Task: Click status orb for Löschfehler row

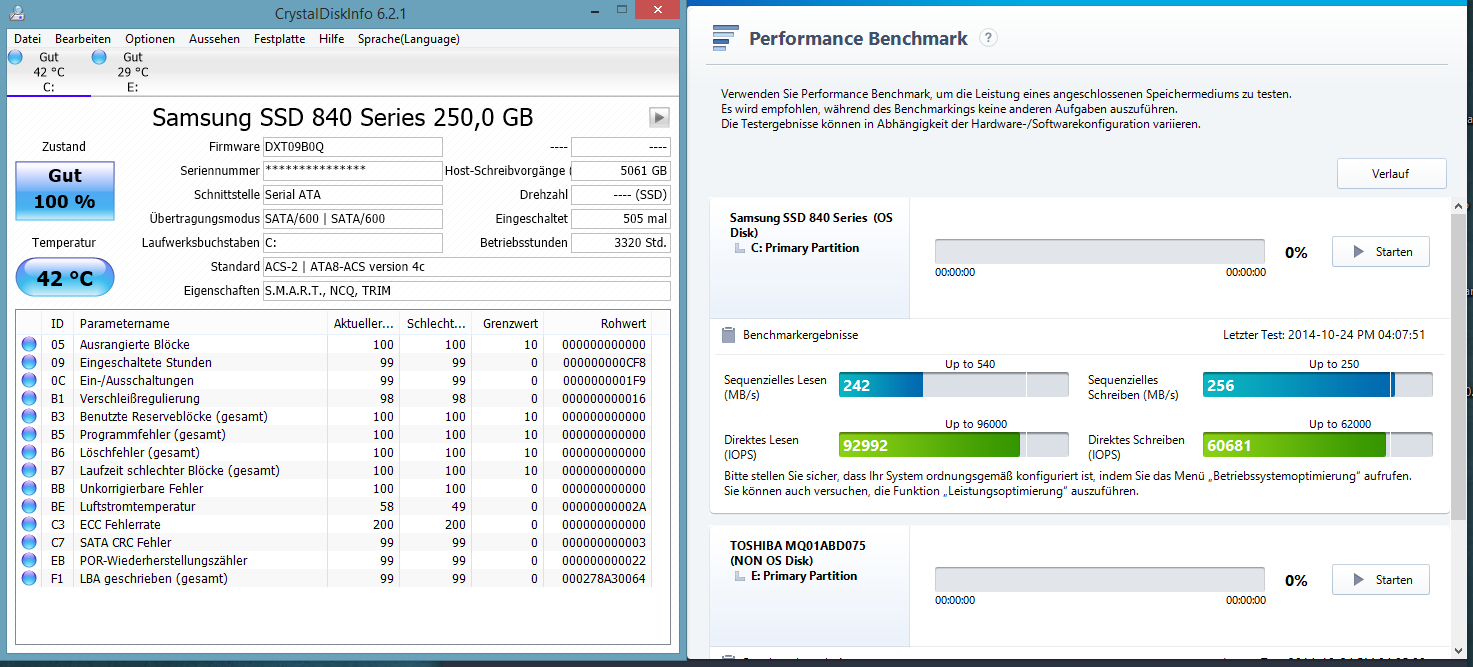Action: pyautogui.click(x=29, y=453)
